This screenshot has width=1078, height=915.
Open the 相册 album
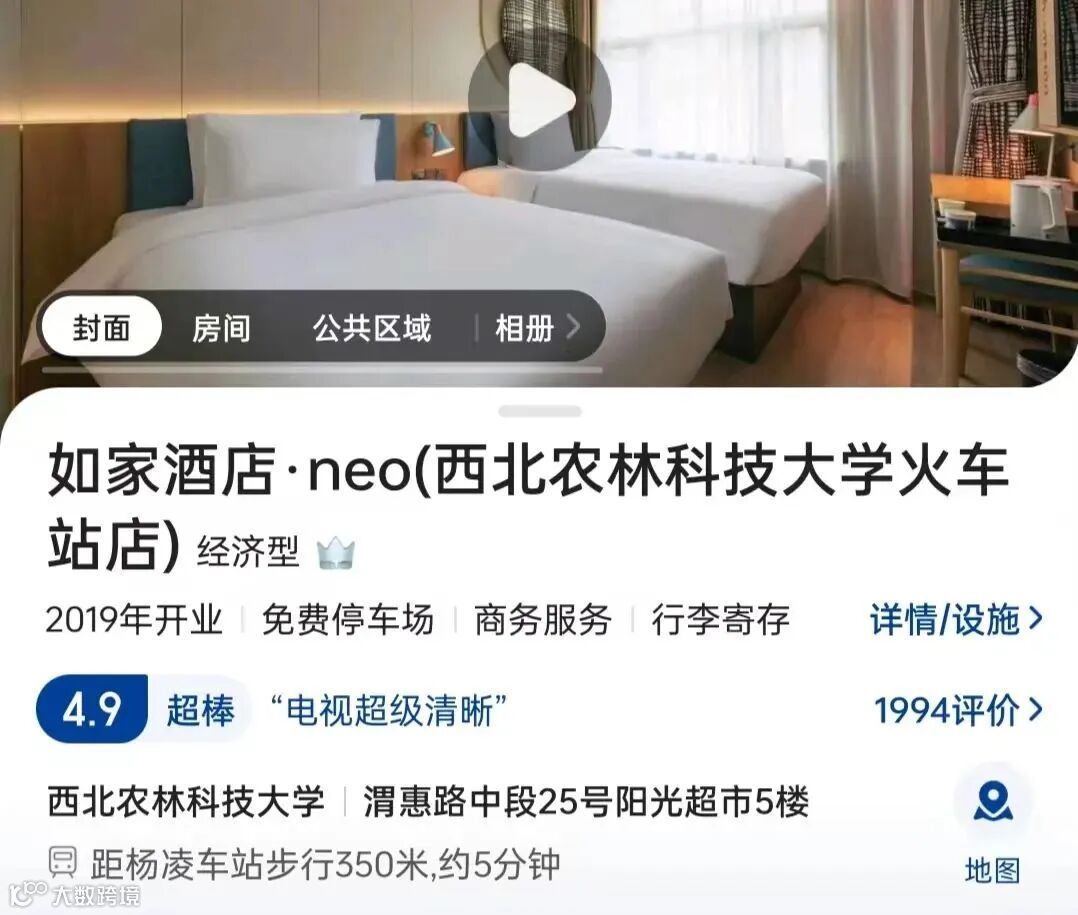click(x=525, y=328)
